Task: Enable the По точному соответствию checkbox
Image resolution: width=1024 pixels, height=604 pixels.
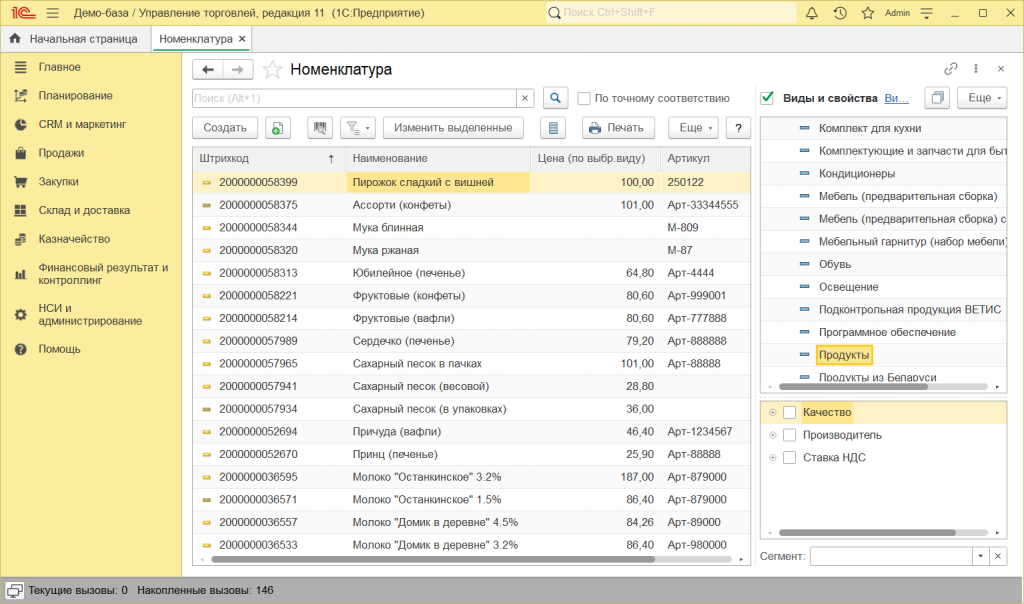Action: coord(584,98)
